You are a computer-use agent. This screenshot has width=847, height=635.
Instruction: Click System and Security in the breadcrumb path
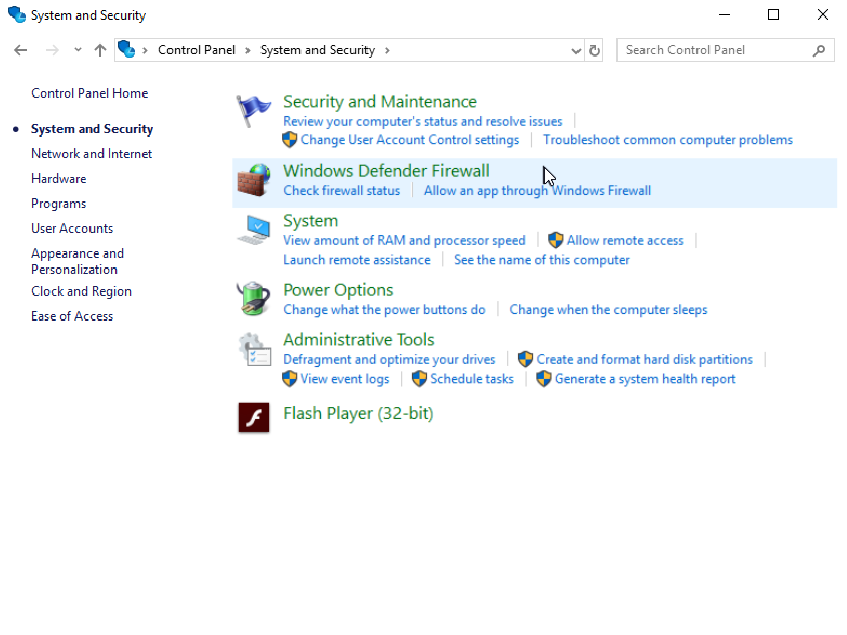click(x=318, y=50)
